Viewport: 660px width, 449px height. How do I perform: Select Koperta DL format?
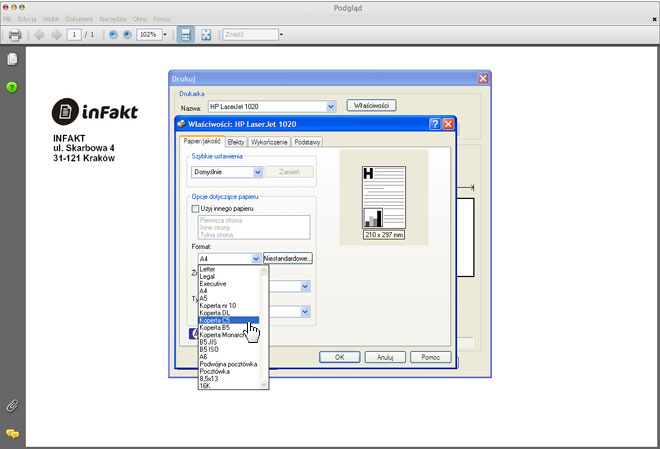[x=229, y=313]
